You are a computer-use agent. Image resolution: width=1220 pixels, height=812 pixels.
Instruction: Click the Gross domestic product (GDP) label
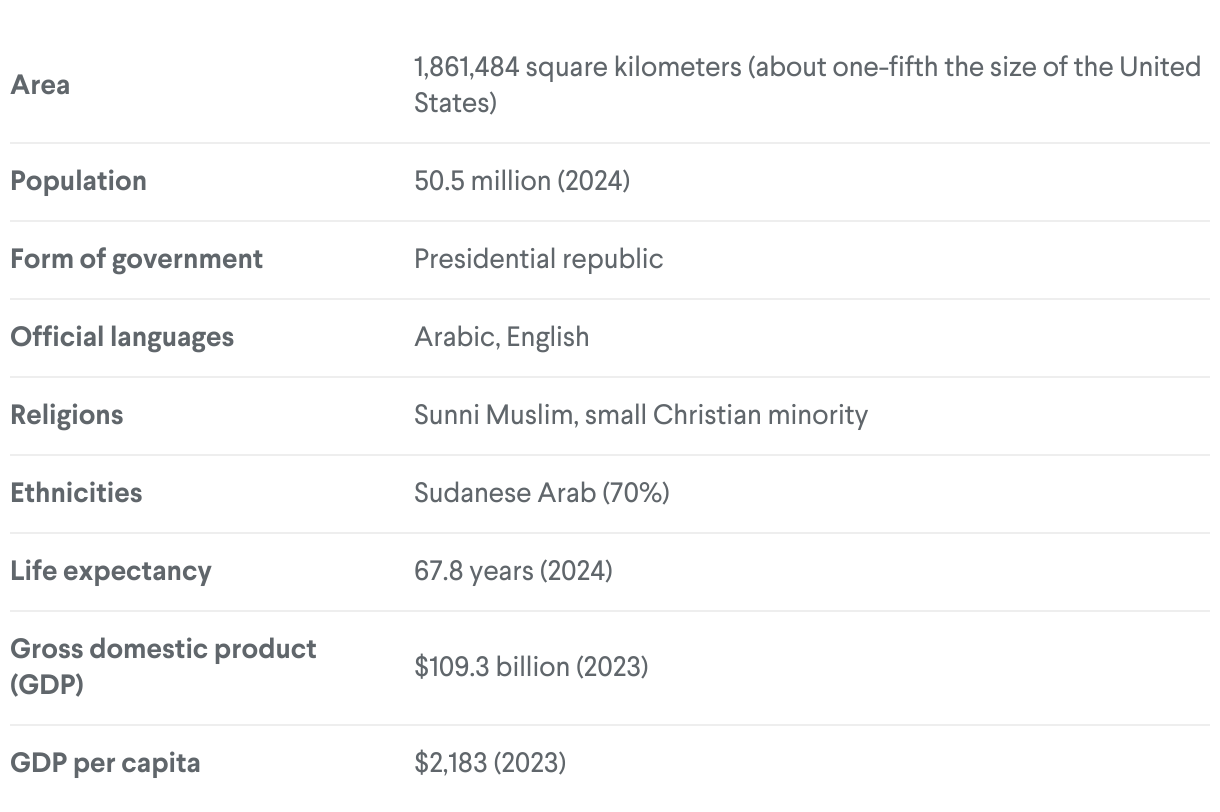162,667
